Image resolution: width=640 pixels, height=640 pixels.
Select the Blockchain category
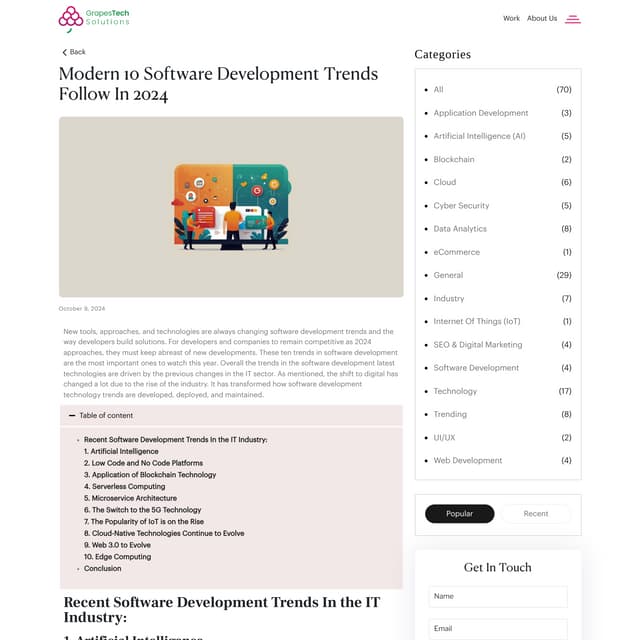(x=454, y=160)
